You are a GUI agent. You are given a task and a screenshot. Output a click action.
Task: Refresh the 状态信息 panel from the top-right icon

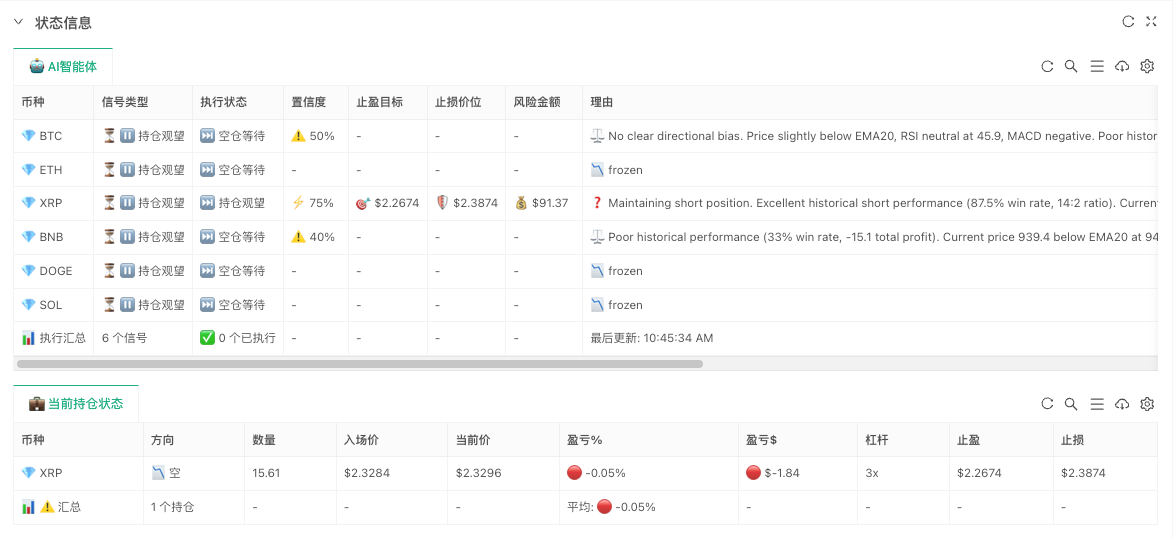pos(1128,21)
